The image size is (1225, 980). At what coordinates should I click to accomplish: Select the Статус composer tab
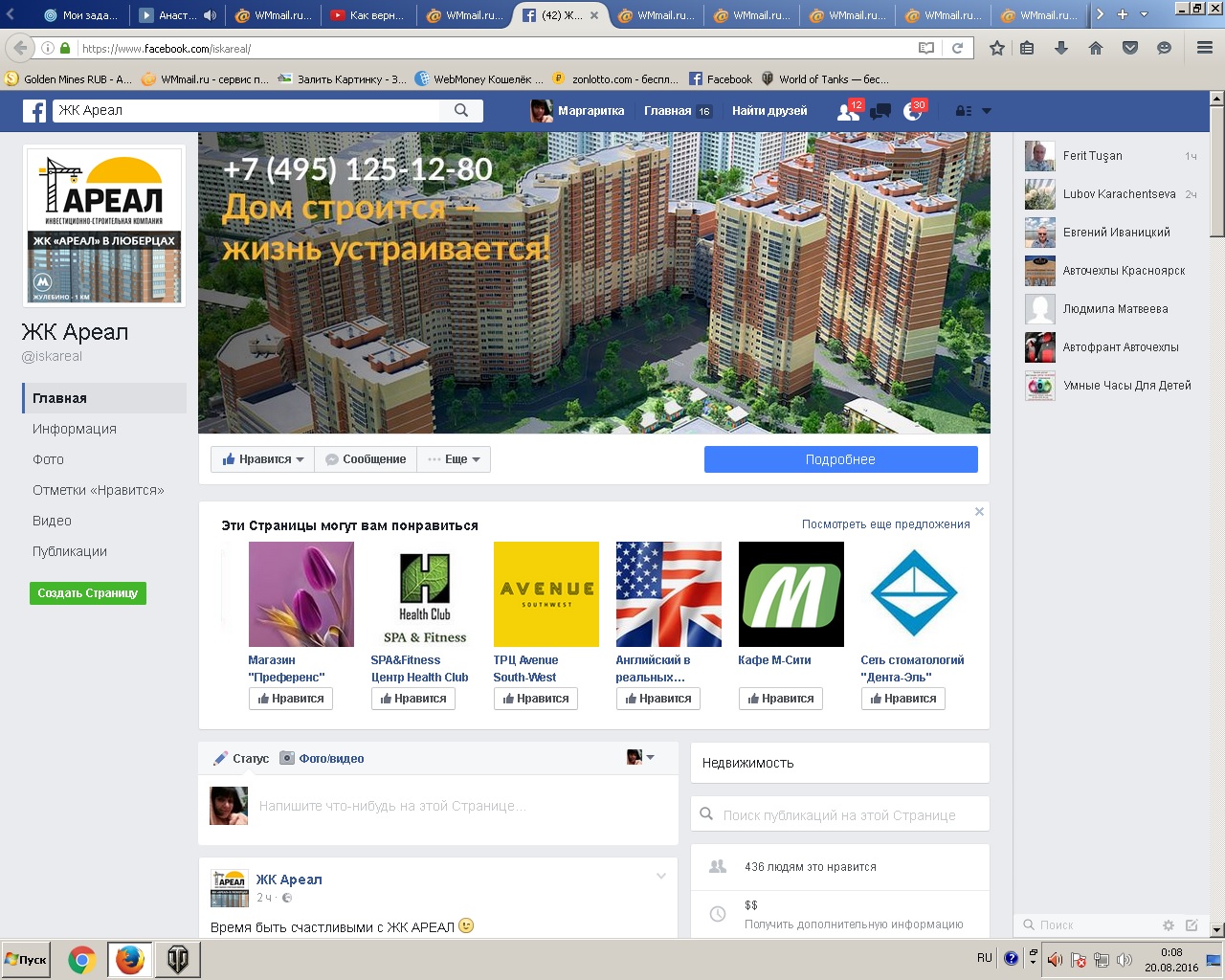241,759
